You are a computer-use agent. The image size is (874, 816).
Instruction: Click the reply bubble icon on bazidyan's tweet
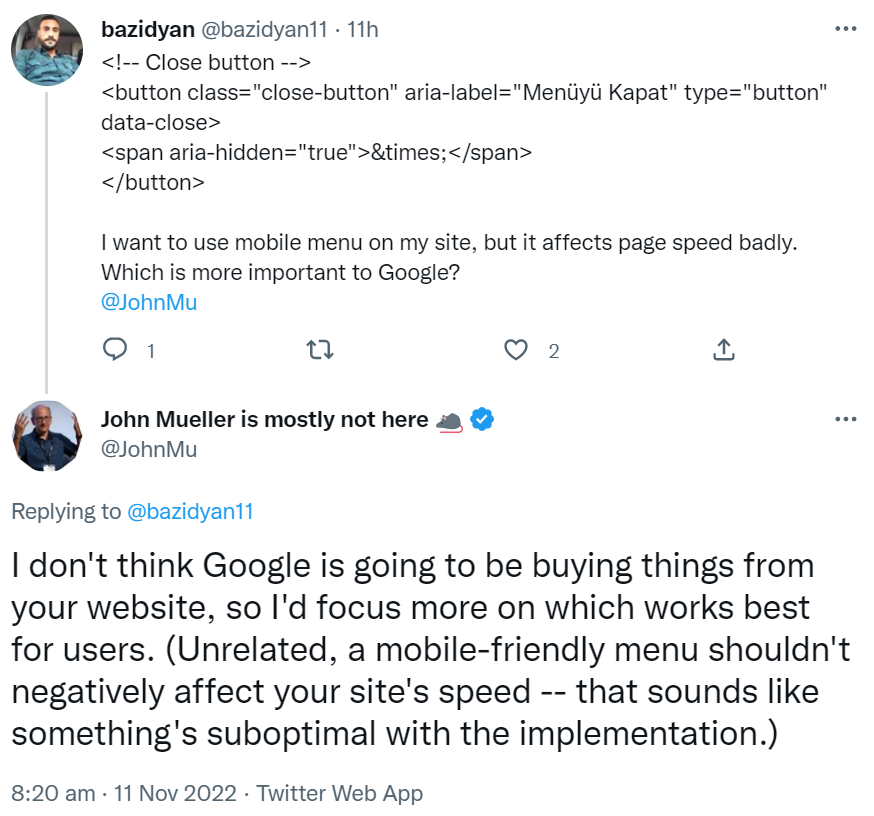click(x=116, y=349)
